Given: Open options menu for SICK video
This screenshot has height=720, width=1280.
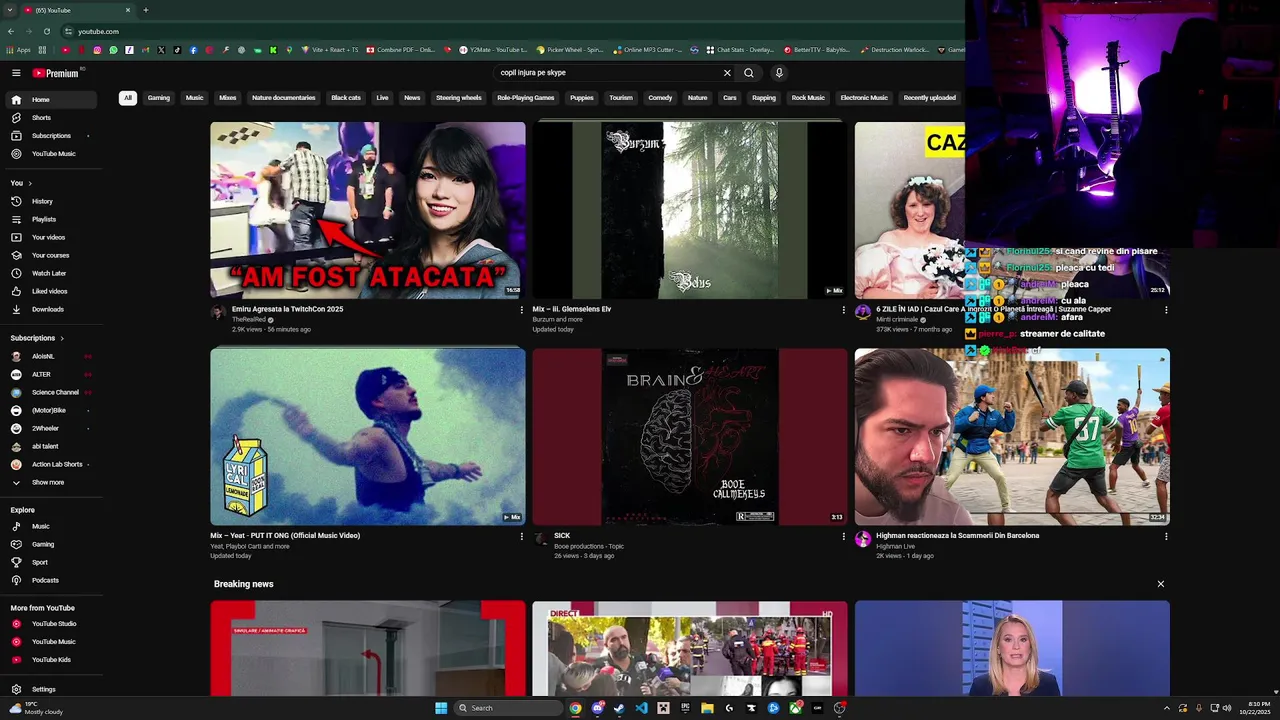Looking at the screenshot, I should [x=843, y=536].
